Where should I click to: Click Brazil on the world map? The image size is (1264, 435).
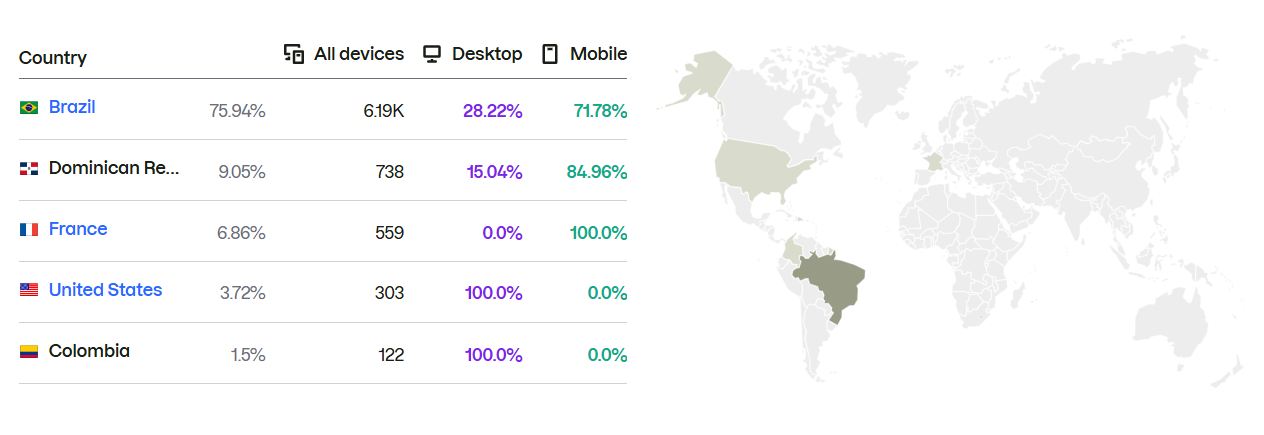click(x=830, y=283)
